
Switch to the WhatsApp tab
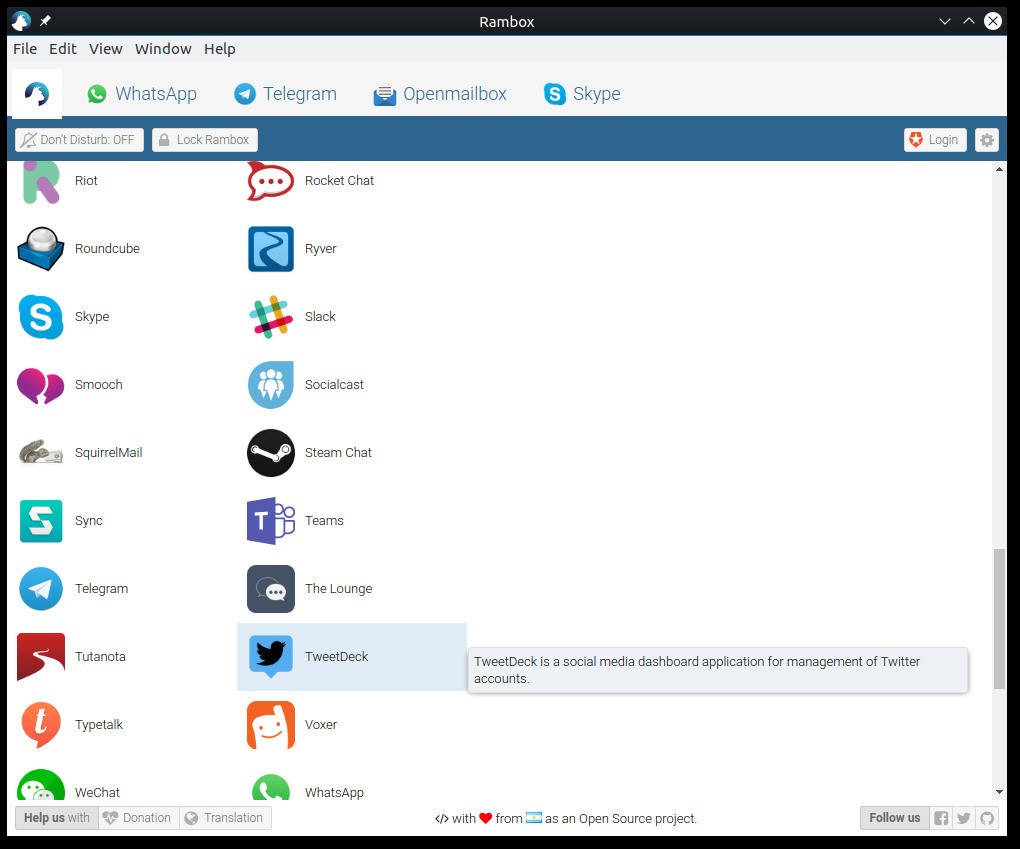[x=142, y=94]
